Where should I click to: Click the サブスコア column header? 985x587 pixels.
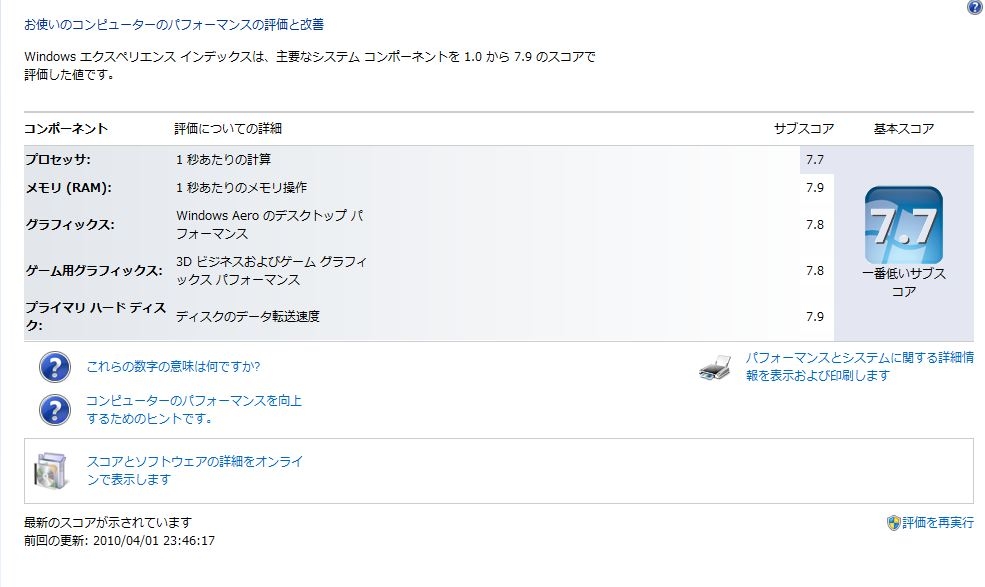click(803, 128)
